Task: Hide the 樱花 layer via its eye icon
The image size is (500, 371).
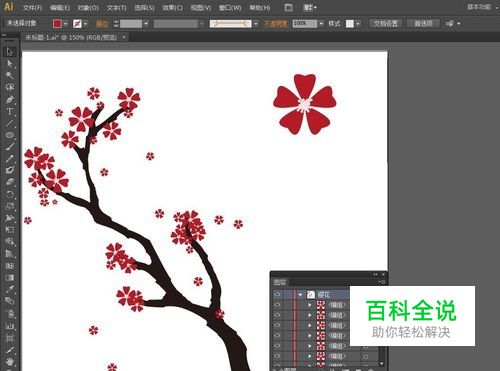Action: (277, 294)
